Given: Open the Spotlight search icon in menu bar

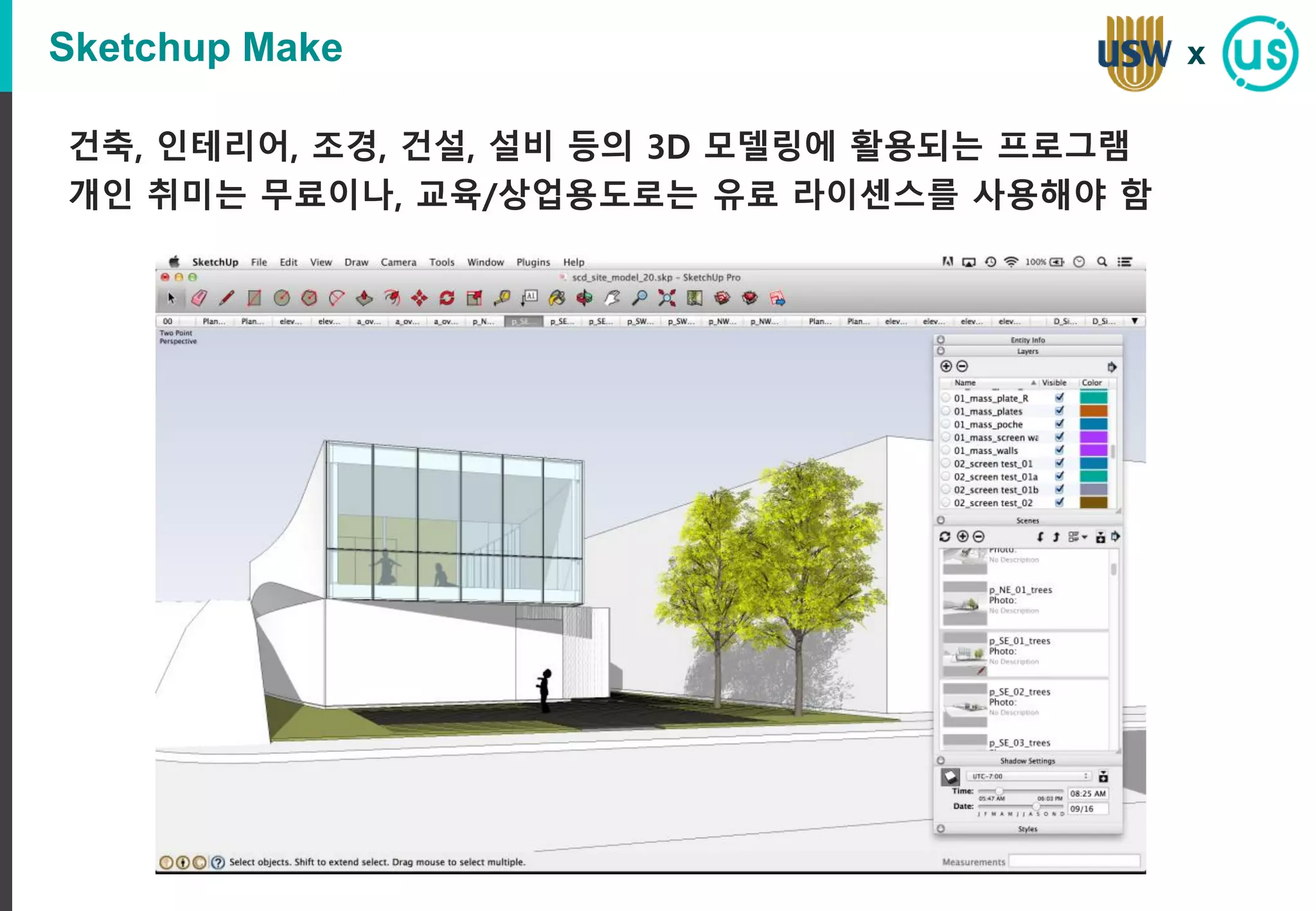Looking at the screenshot, I should 1102,261.
